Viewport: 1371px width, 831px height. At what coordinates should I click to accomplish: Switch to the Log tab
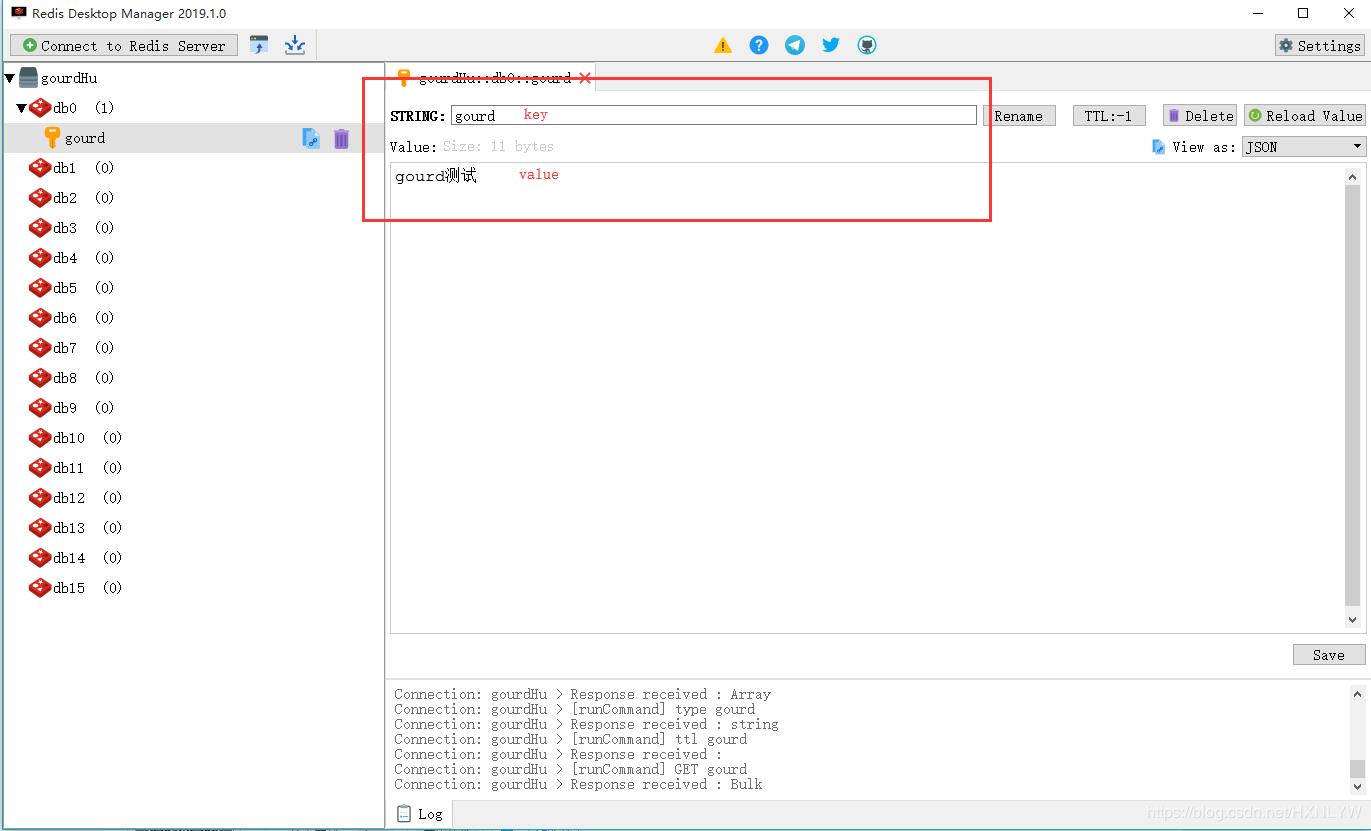[420, 814]
